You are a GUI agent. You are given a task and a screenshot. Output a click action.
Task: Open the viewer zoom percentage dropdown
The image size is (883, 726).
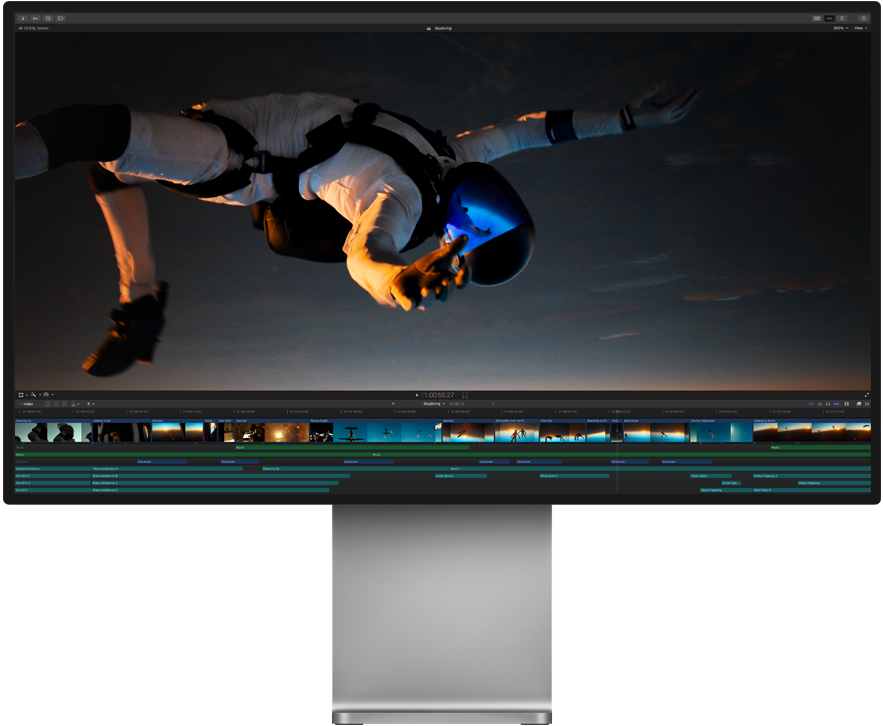click(839, 28)
